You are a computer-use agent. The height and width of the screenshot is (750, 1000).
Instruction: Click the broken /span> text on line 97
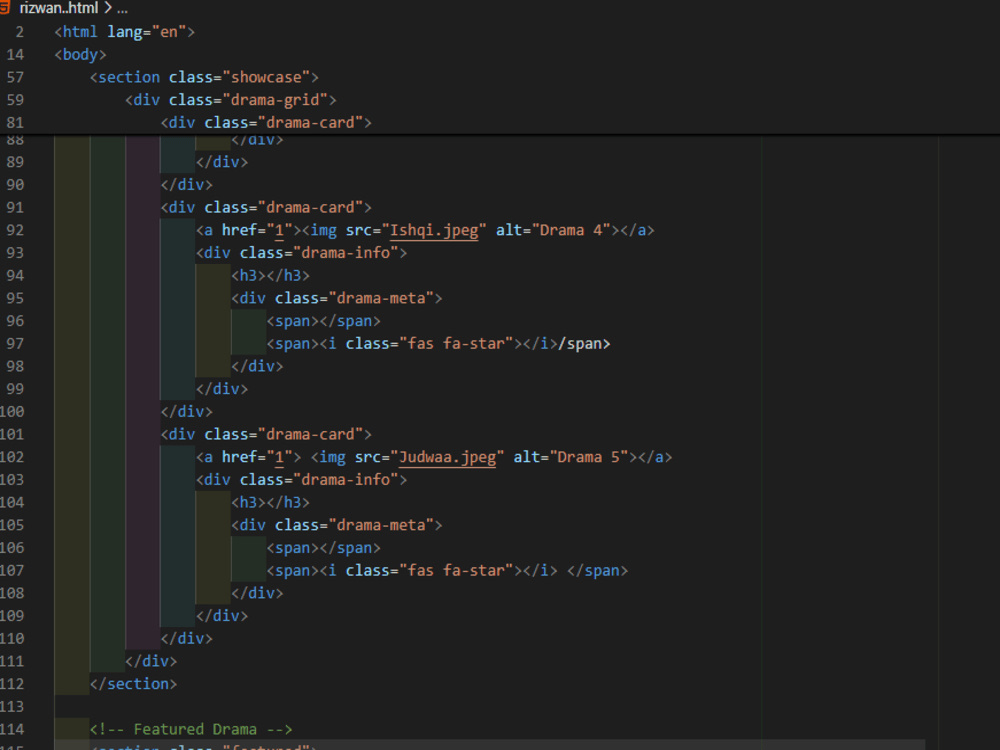pos(584,344)
